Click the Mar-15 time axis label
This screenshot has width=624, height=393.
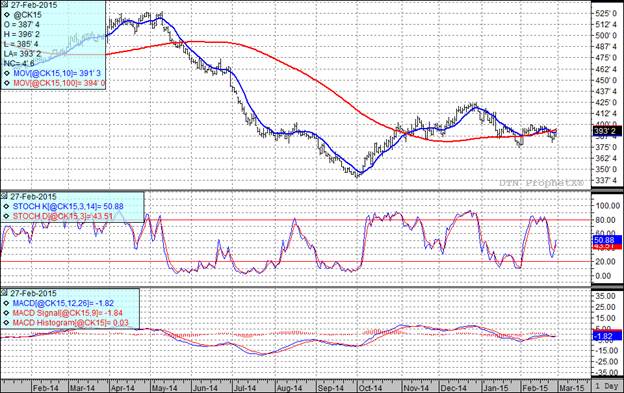(572, 387)
